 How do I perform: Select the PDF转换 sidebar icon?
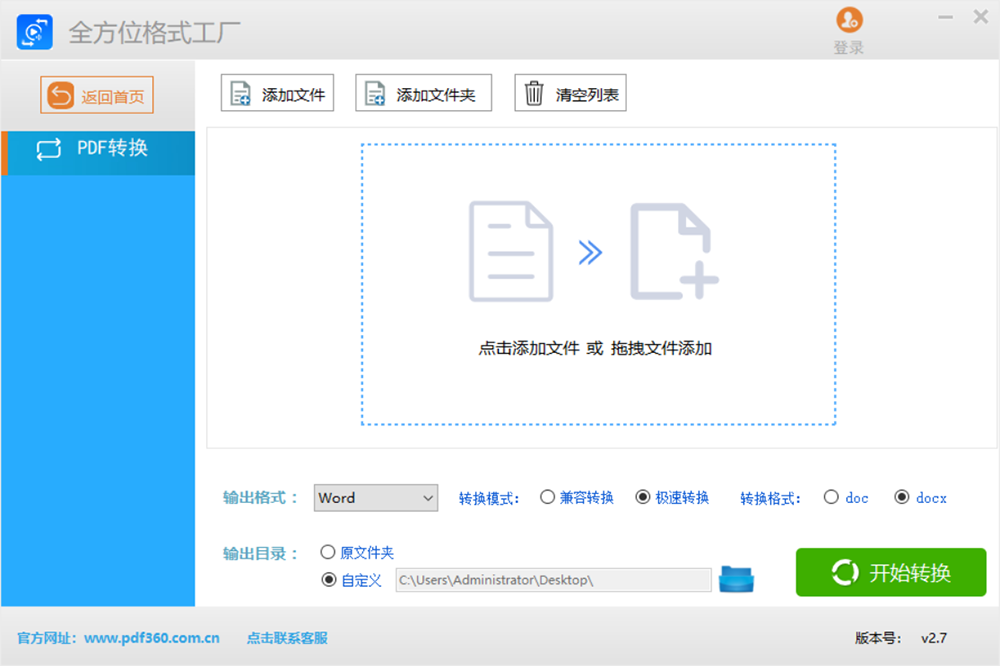click(49, 153)
